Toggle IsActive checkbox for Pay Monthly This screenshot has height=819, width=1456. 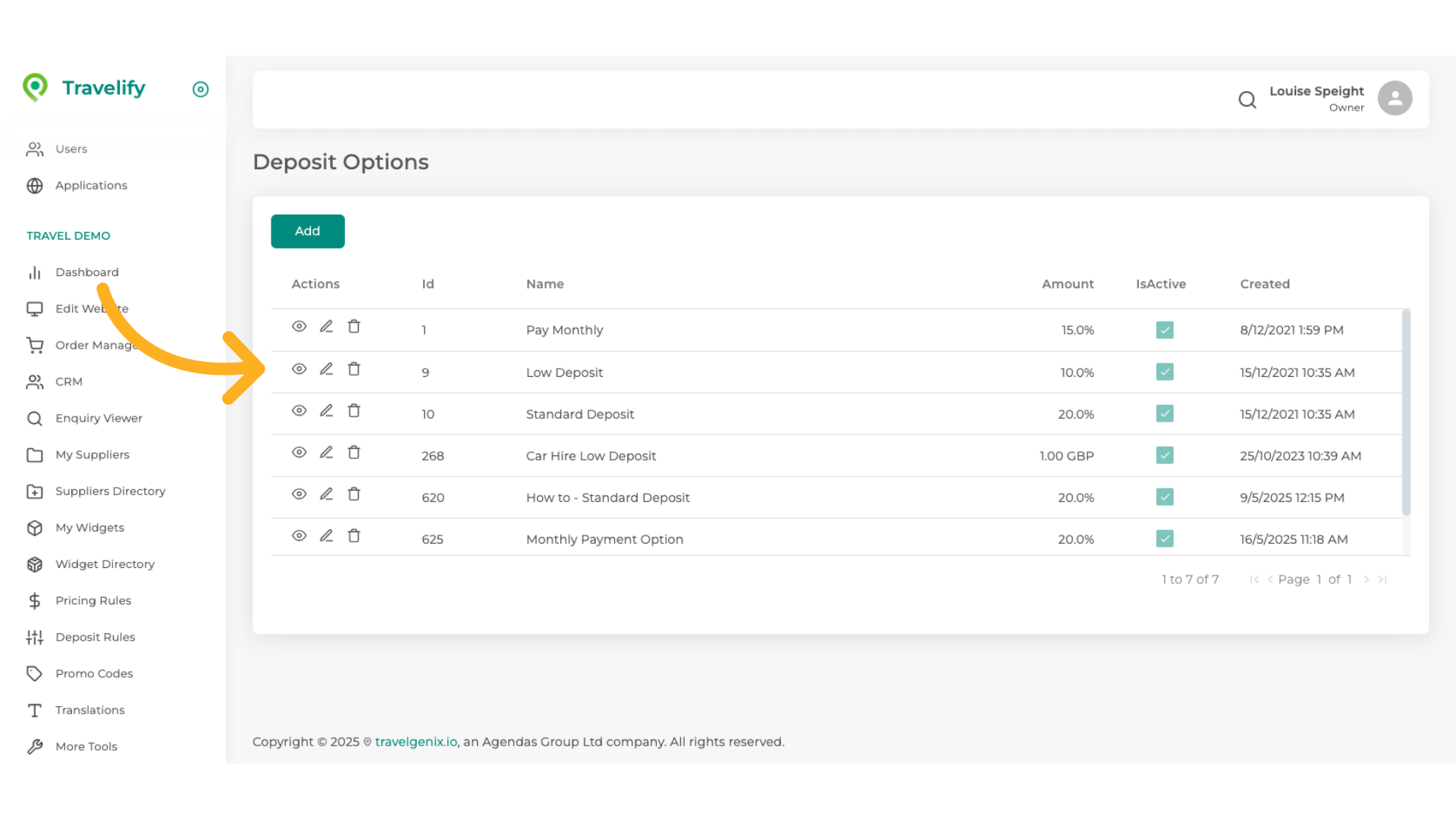tap(1165, 330)
